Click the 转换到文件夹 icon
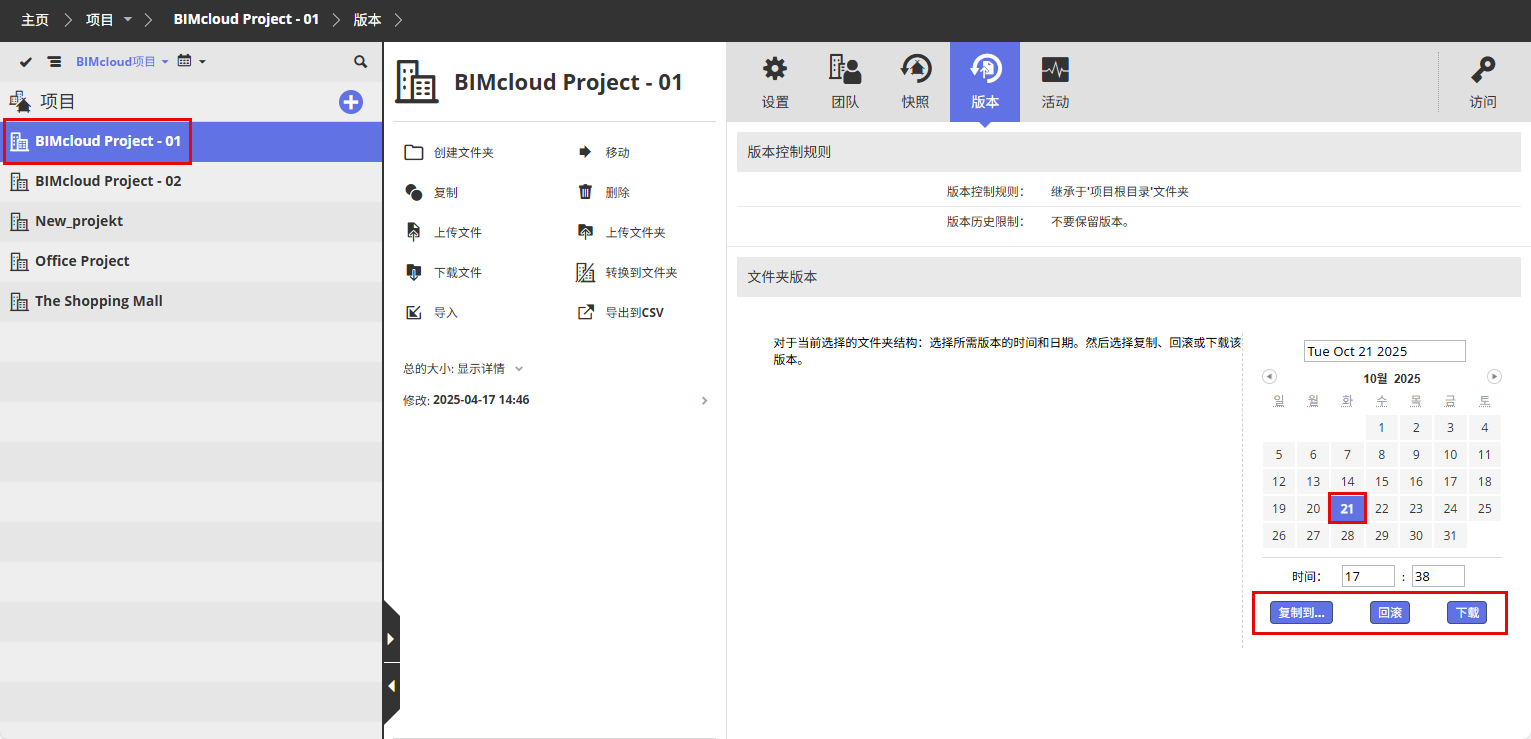Screen dimensions: 1531x739 click(586, 273)
